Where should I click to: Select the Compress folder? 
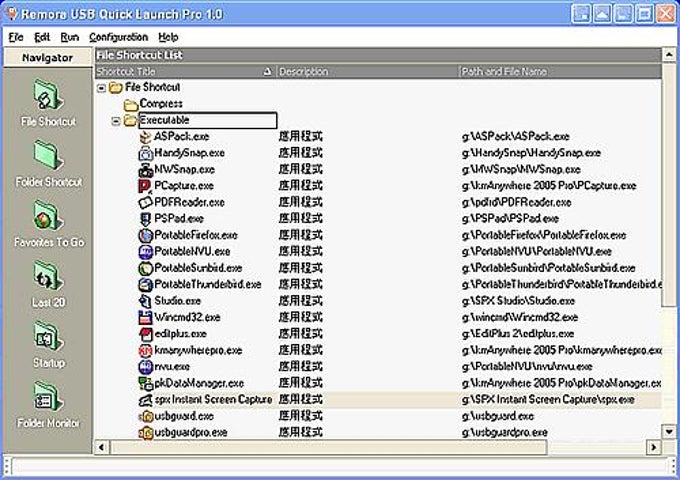tap(161, 104)
